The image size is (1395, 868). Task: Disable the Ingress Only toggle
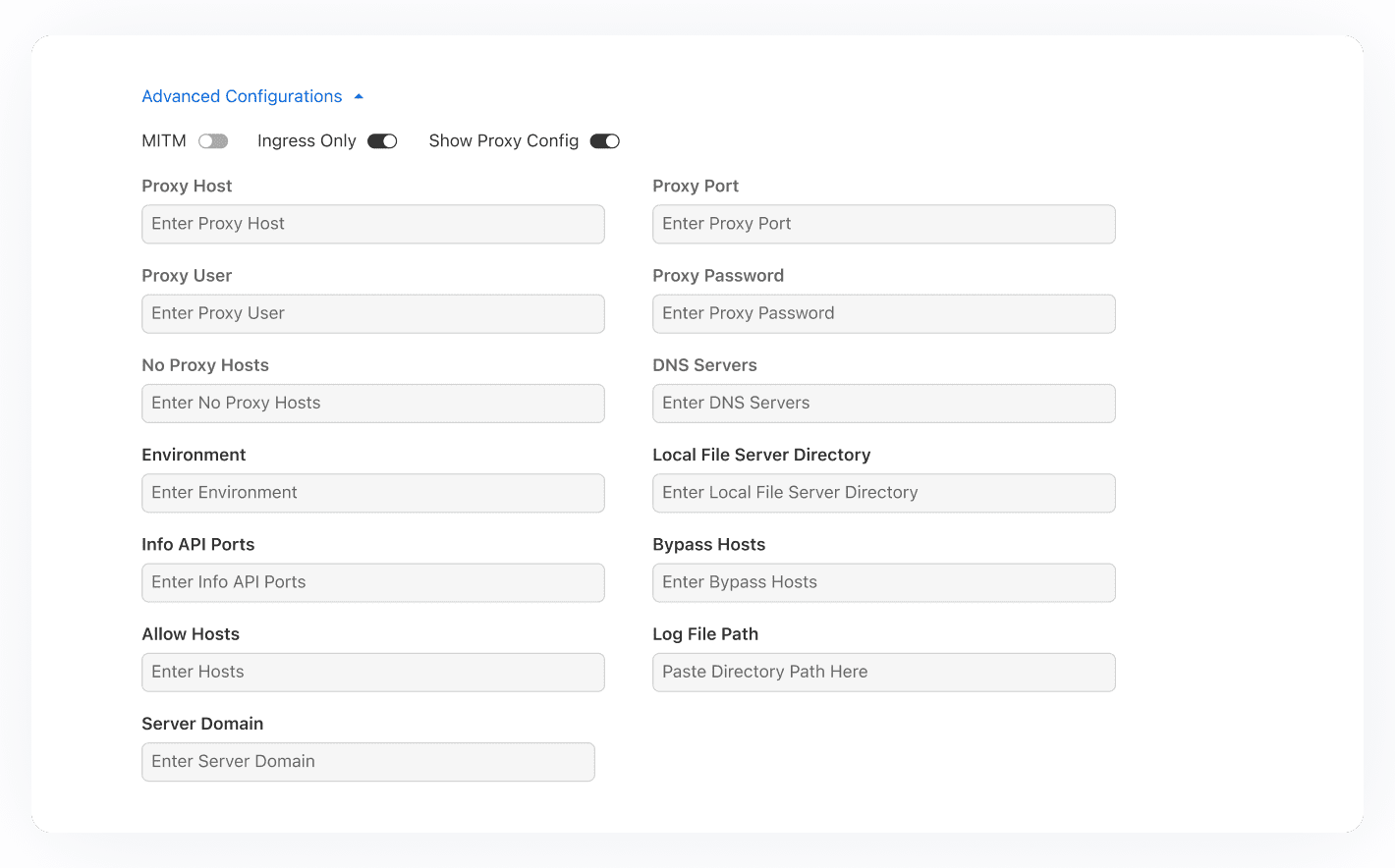[x=382, y=141]
